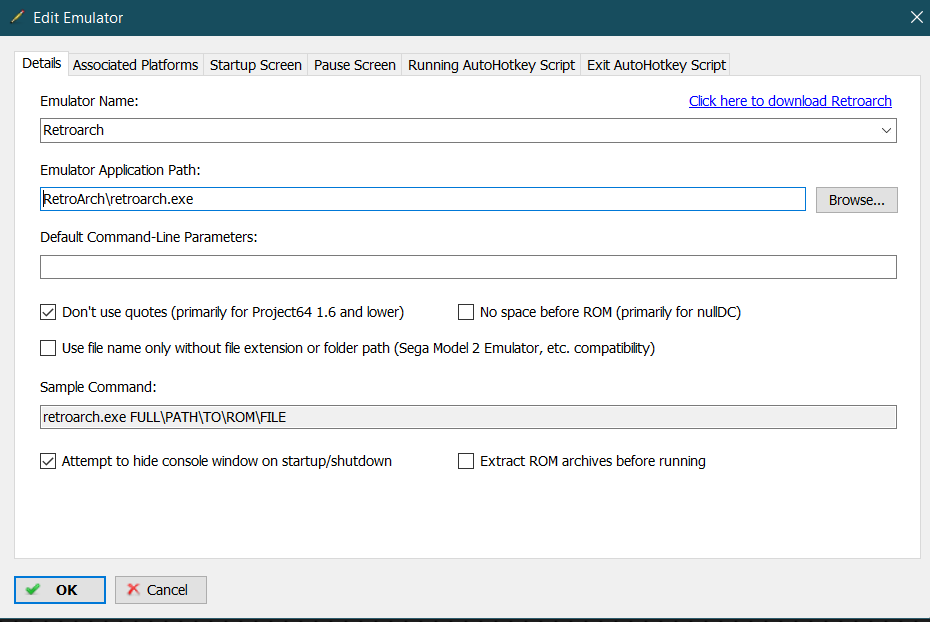Switch to the Details tab
The width and height of the screenshot is (930, 622).
click(x=42, y=63)
